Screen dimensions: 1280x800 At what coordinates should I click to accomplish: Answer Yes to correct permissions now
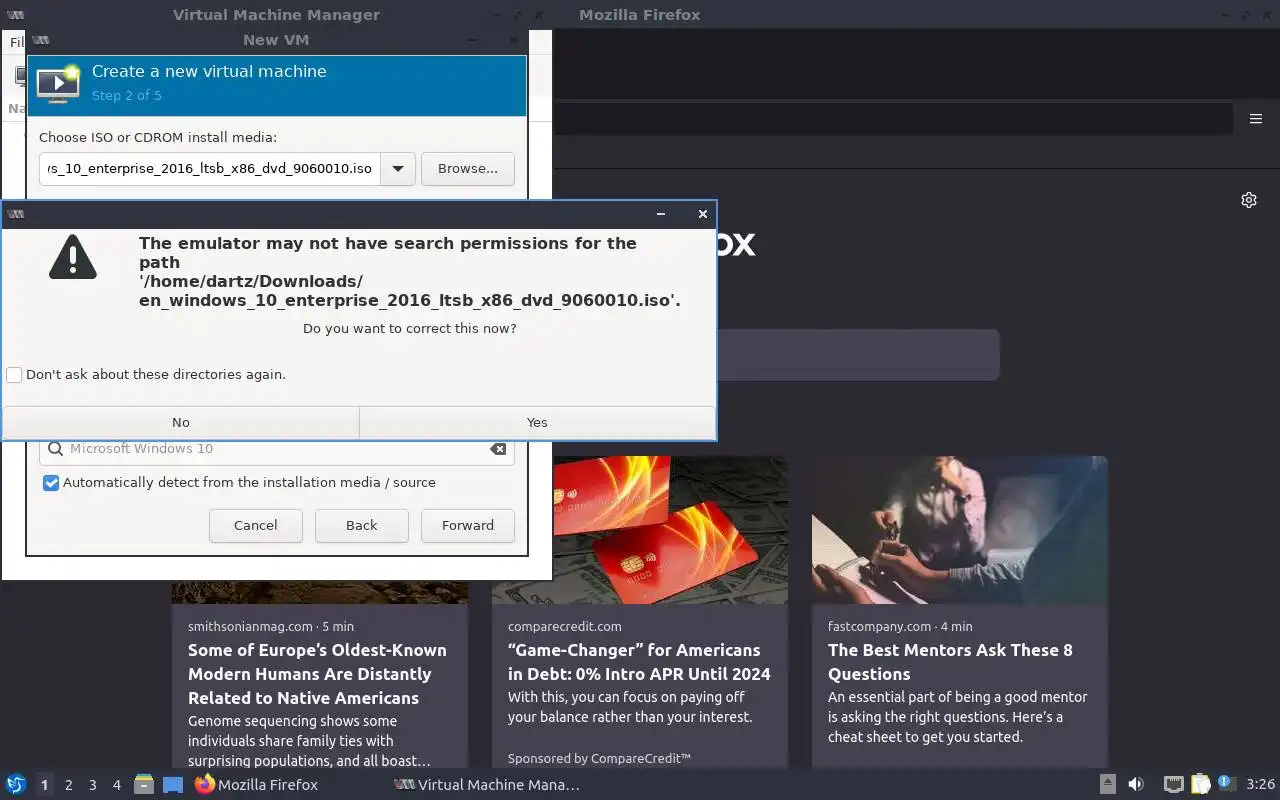pos(537,423)
